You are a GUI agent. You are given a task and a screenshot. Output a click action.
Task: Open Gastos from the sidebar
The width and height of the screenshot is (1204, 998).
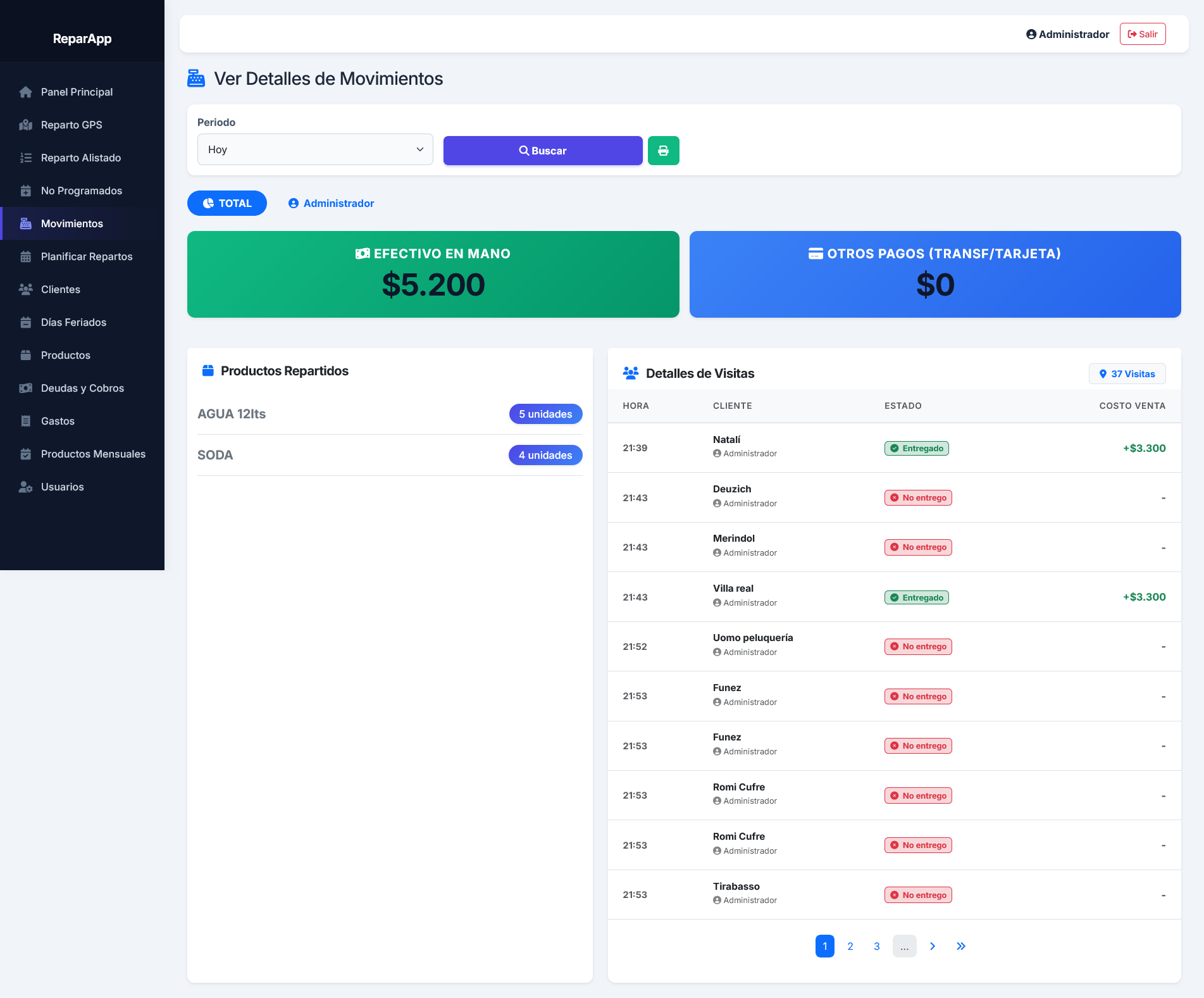pos(82,421)
